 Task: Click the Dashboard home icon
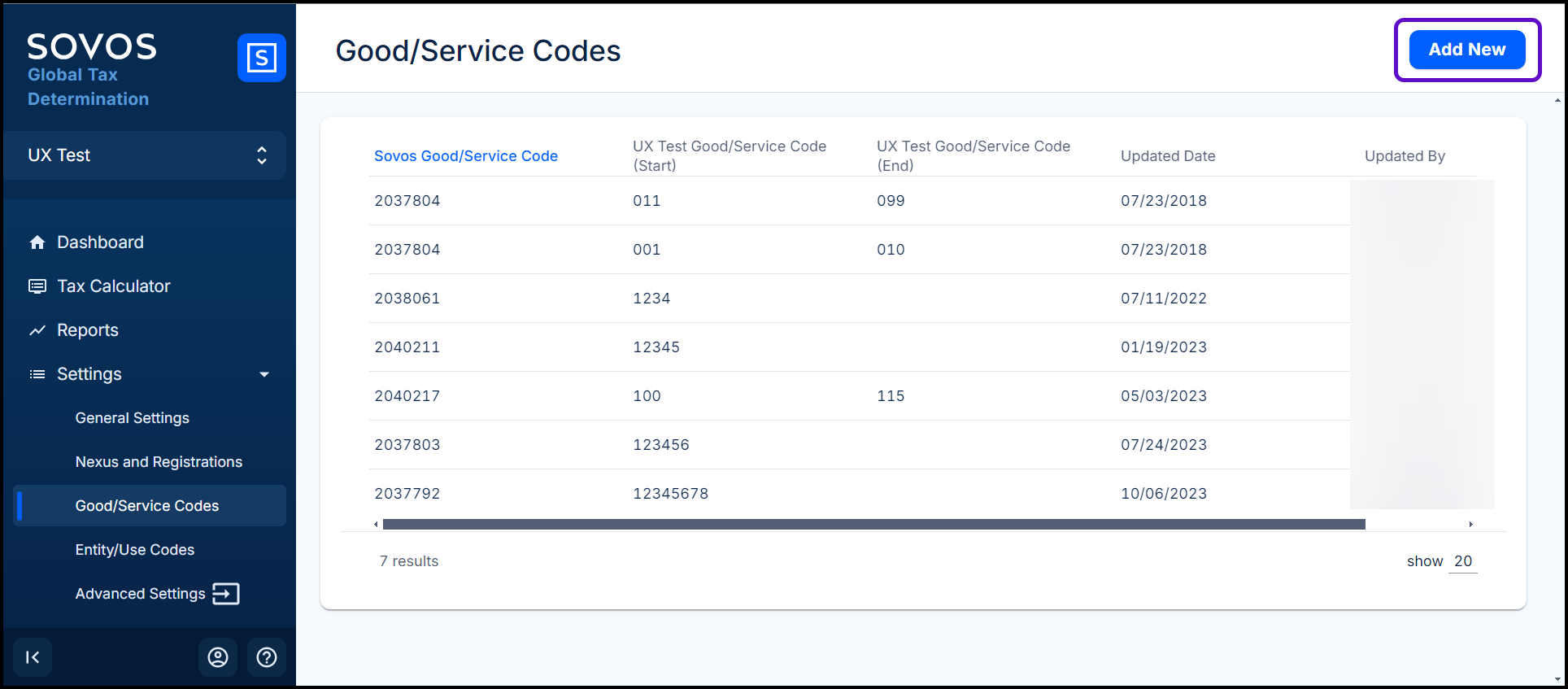coord(37,242)
